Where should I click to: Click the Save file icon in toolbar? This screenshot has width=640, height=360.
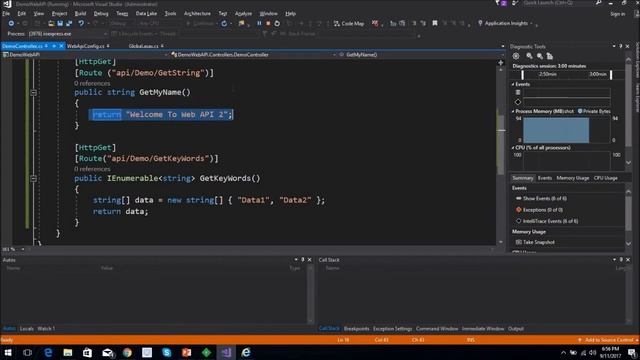click(60, 23)
